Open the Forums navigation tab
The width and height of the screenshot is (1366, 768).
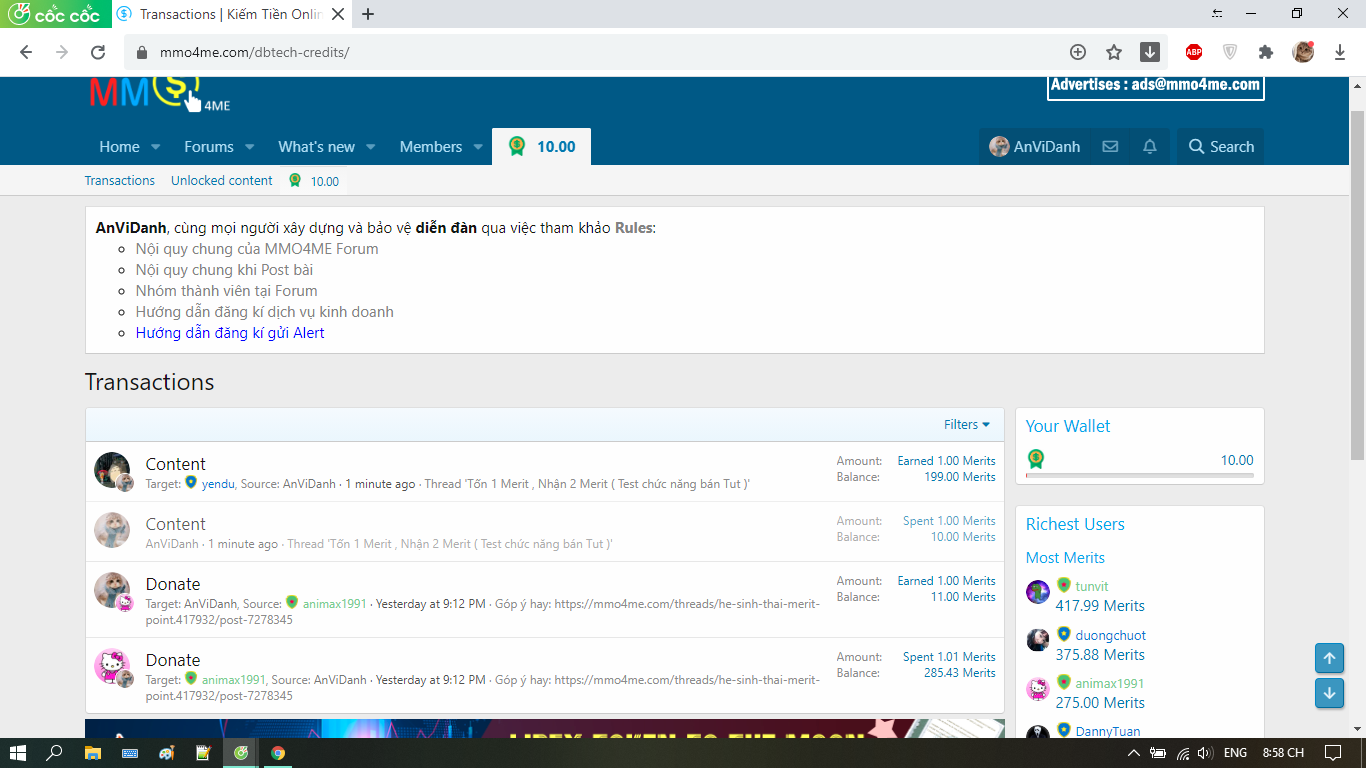point(208,146)
